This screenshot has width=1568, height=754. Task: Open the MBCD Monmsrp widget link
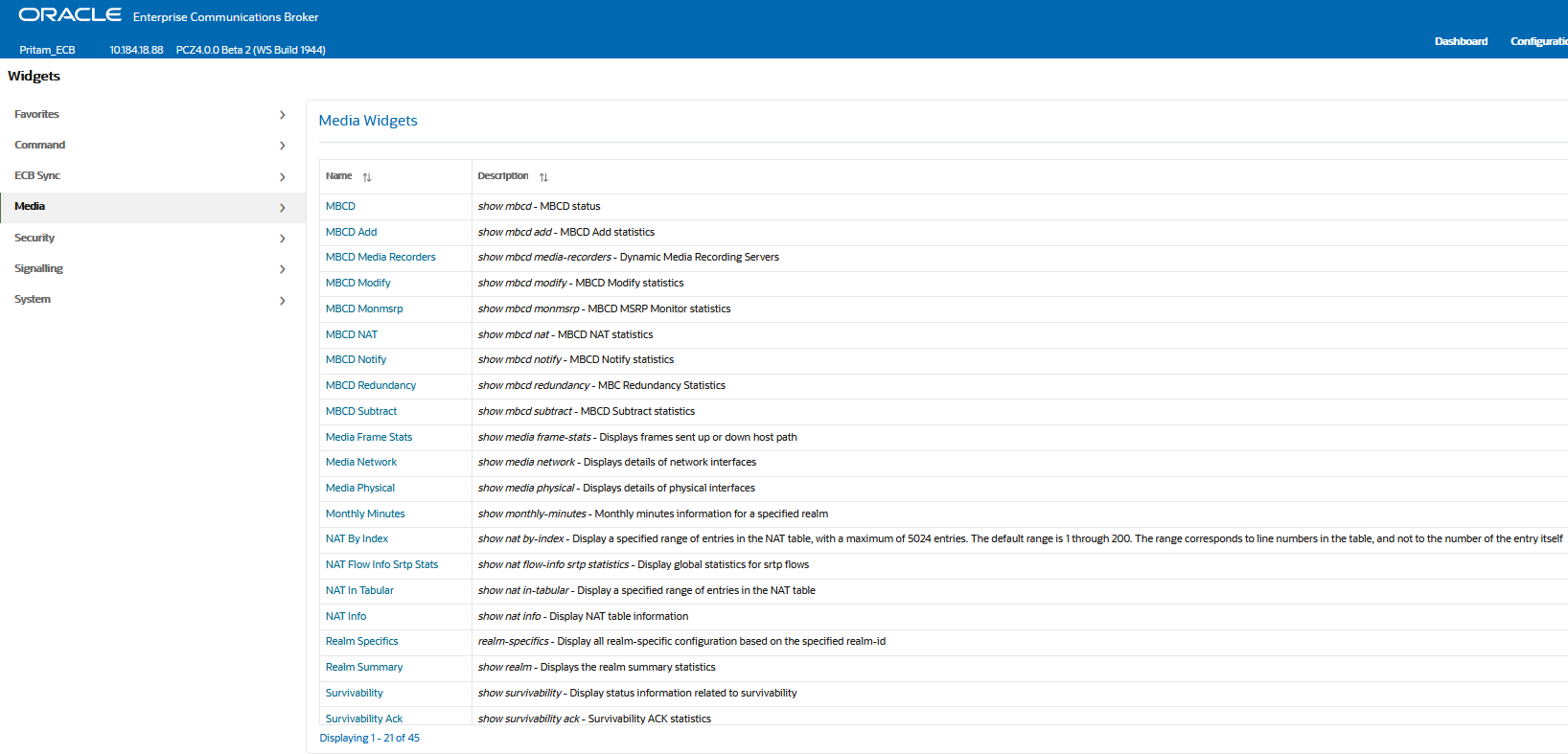(364, 308)
